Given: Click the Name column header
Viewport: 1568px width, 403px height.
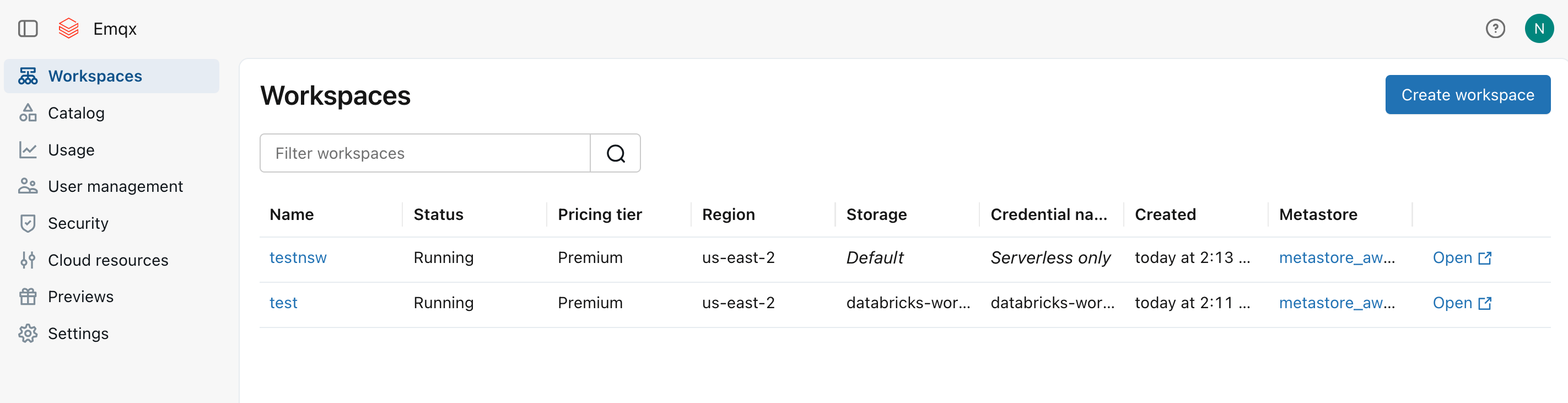Looking at the screenshot, I should pyautogui.click(x=292, y=214).
